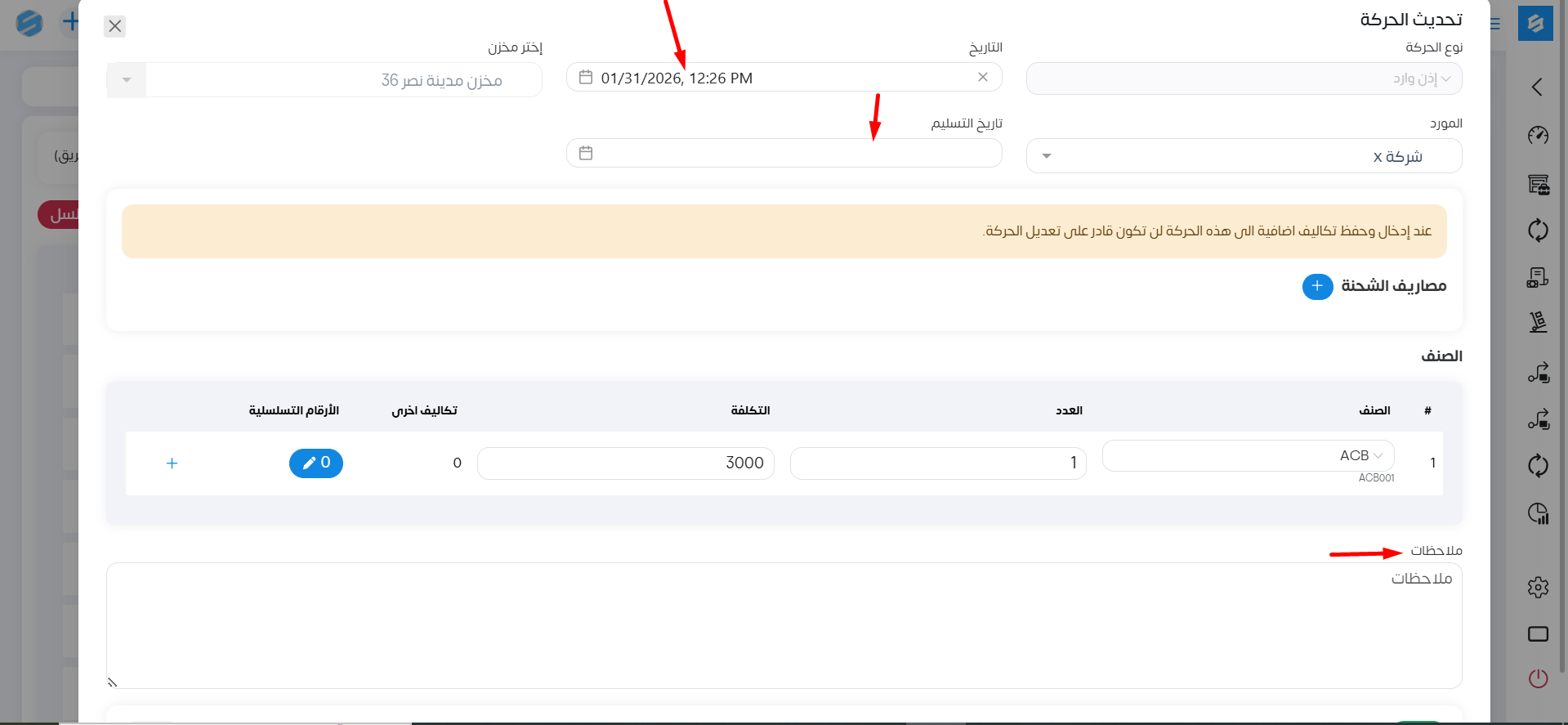Click the red power logout icon
Screen dimensions: 1568x725
(x=1538, y=678)
